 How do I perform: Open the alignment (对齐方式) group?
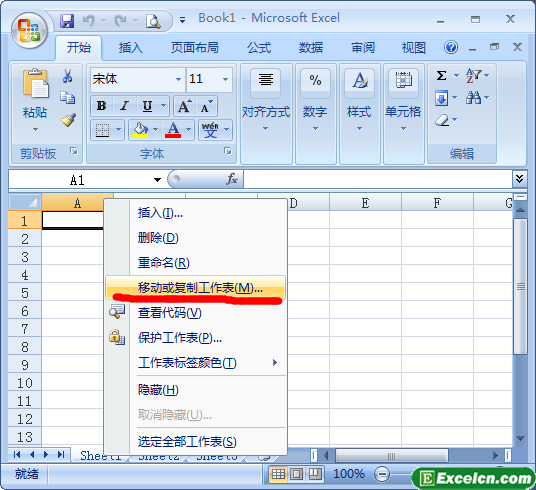[x=266, y=113]
